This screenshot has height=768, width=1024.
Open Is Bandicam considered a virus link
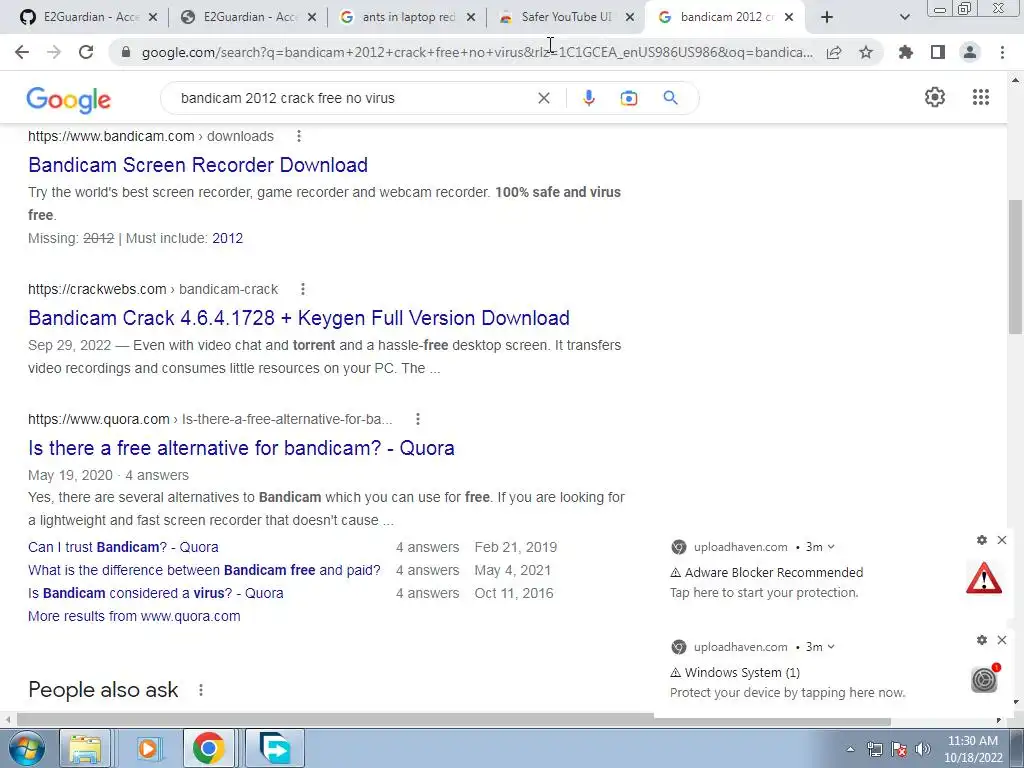155,593
